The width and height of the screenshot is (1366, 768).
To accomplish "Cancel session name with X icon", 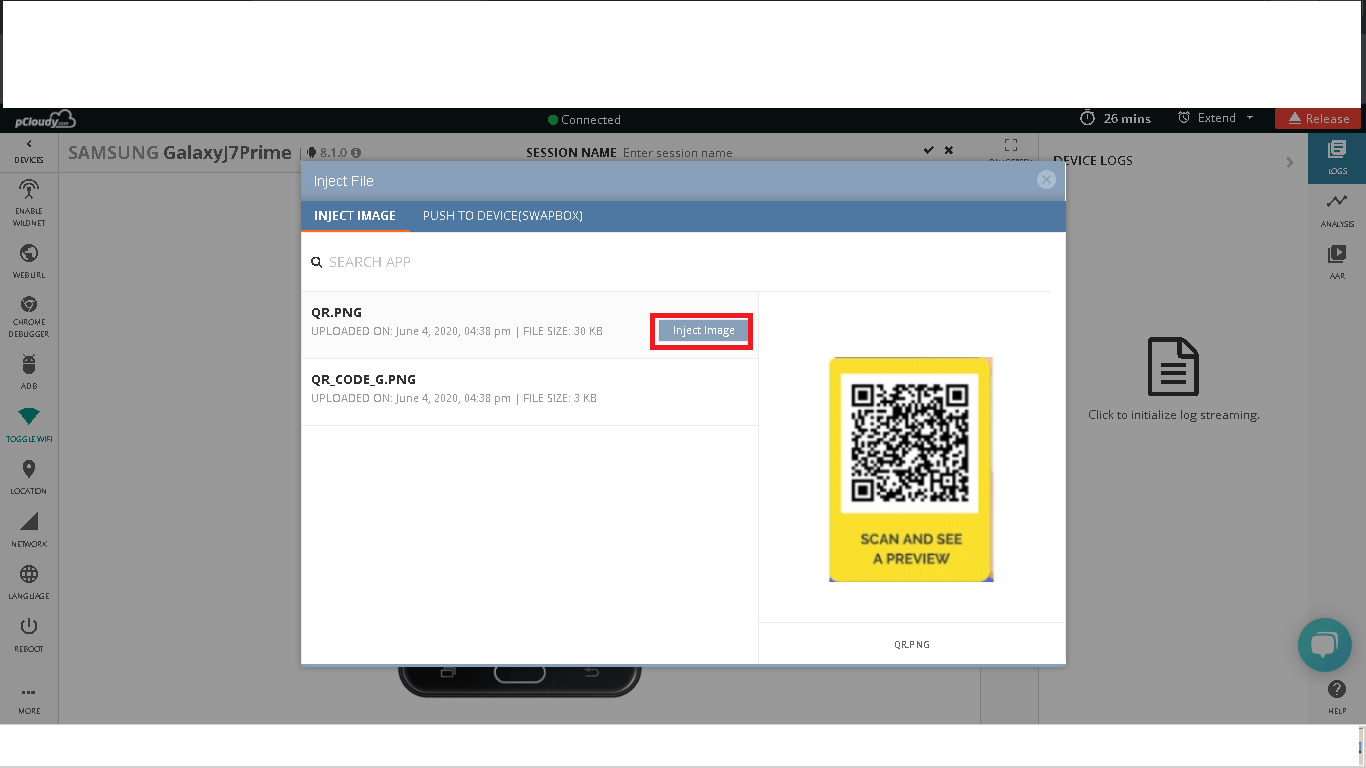I will [x=949, y=150].
